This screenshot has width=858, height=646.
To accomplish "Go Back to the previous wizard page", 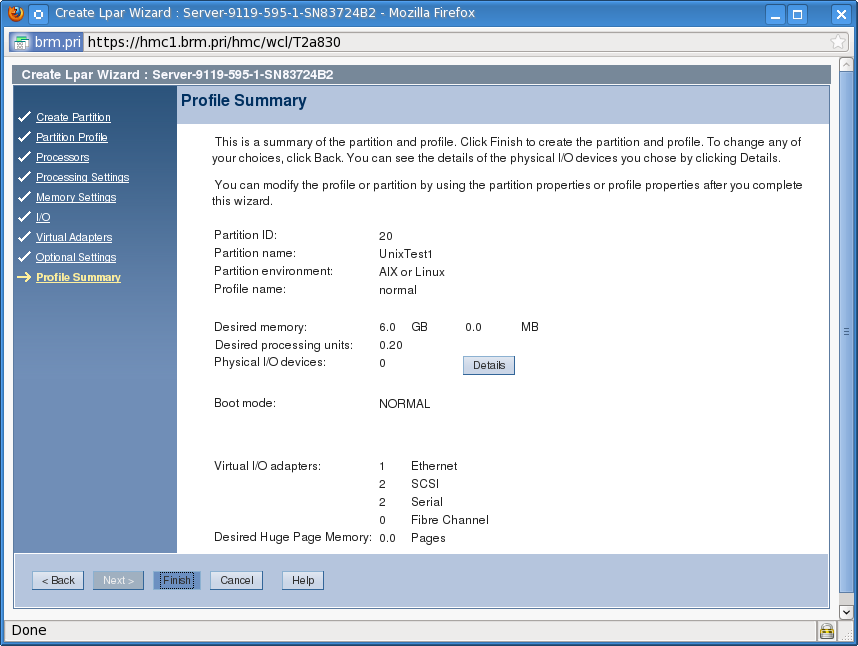I will pyautogui.click(x=57, y=580).
